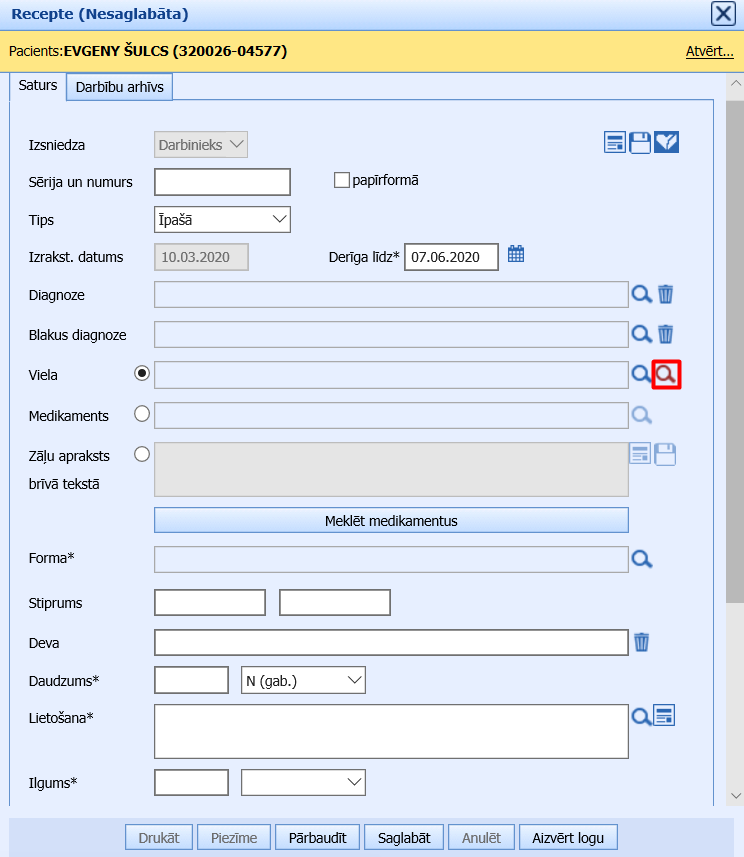Open the Ilgums unit dropdown

[304, 782]
